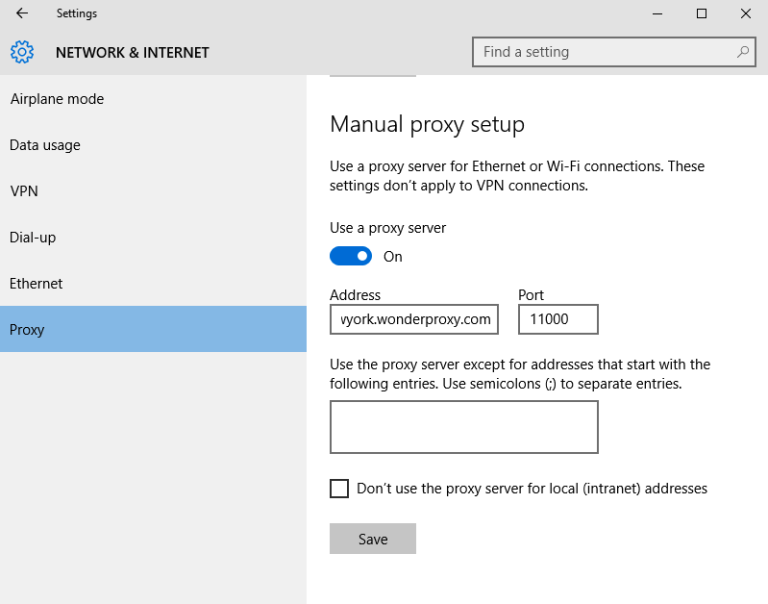Open the Dial-up settings page
Screen dimensions: 768x604
coord(31,237)
